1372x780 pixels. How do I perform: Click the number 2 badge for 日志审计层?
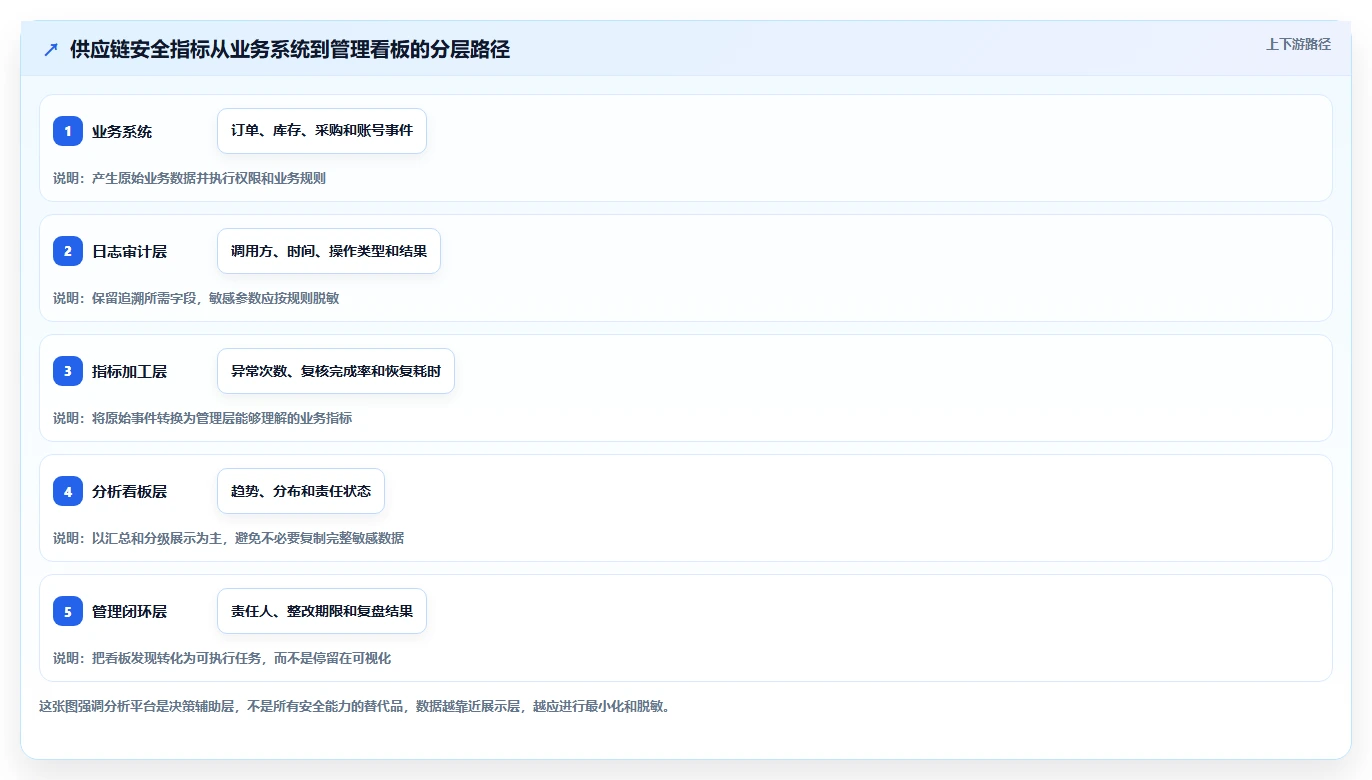68,251
